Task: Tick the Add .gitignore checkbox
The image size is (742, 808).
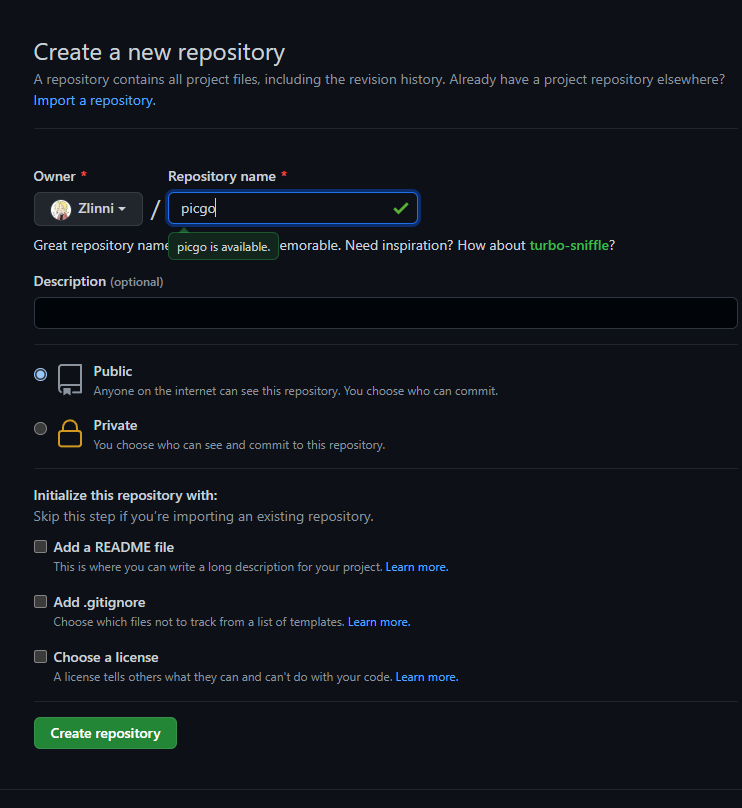Action: tap(41, 602)
